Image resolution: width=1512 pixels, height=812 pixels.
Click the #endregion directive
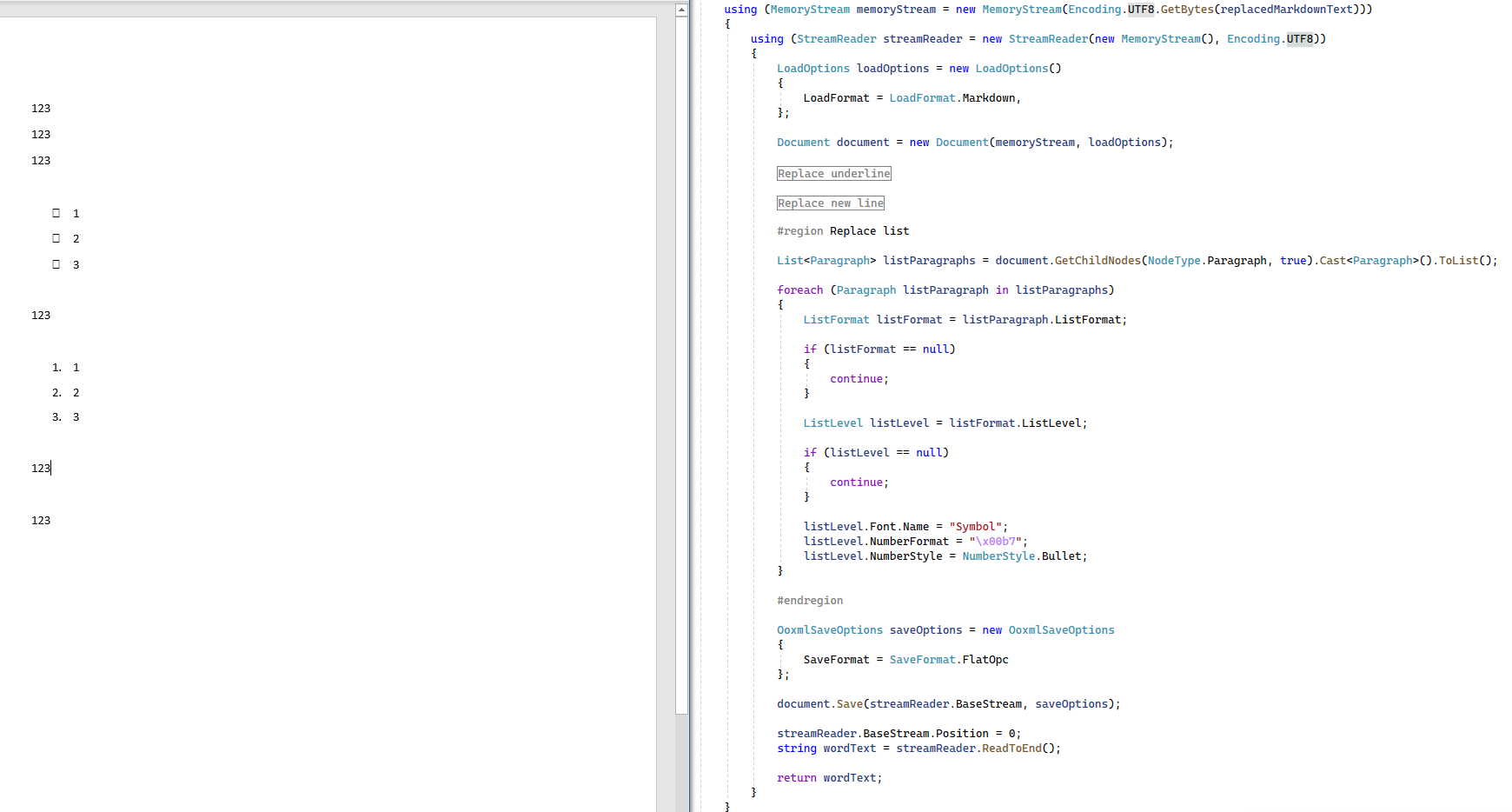point(809,601)
